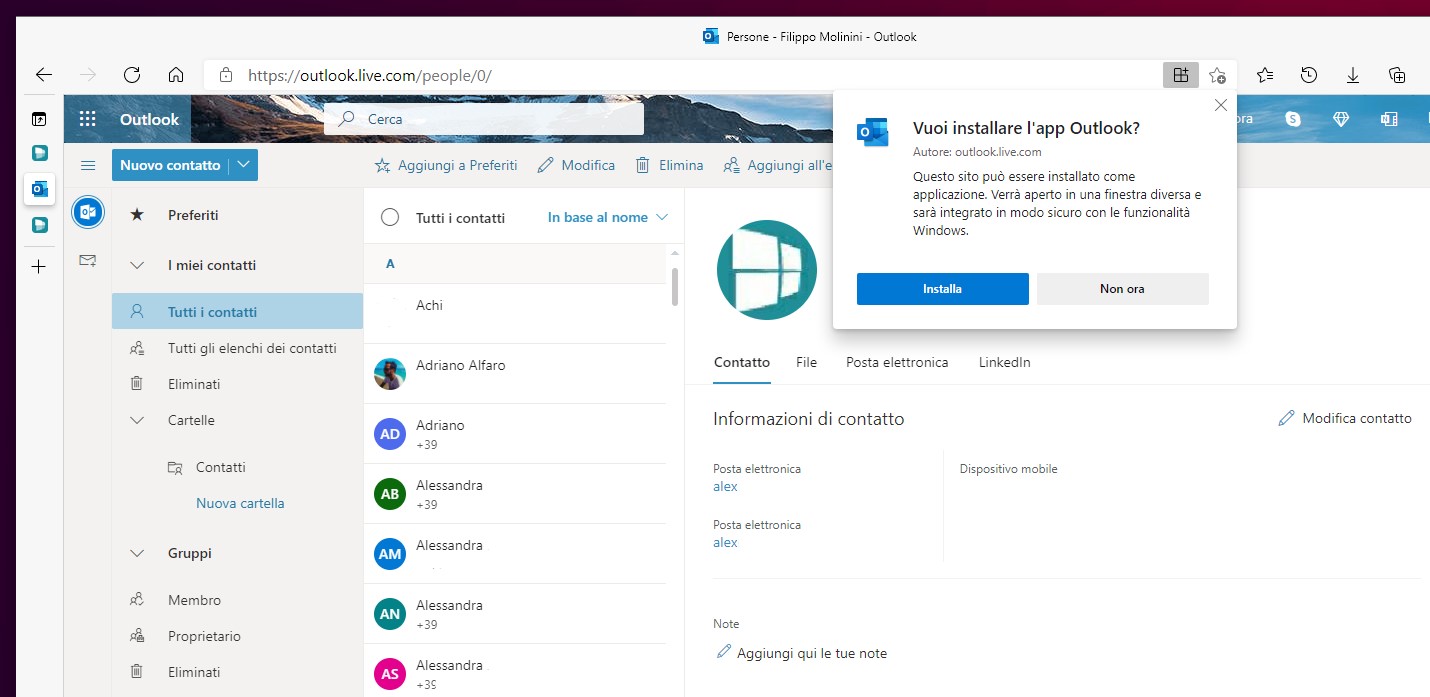Screen dimensions: 1430x697
Task: Click Modifica contatto link
Action: 1345,418
